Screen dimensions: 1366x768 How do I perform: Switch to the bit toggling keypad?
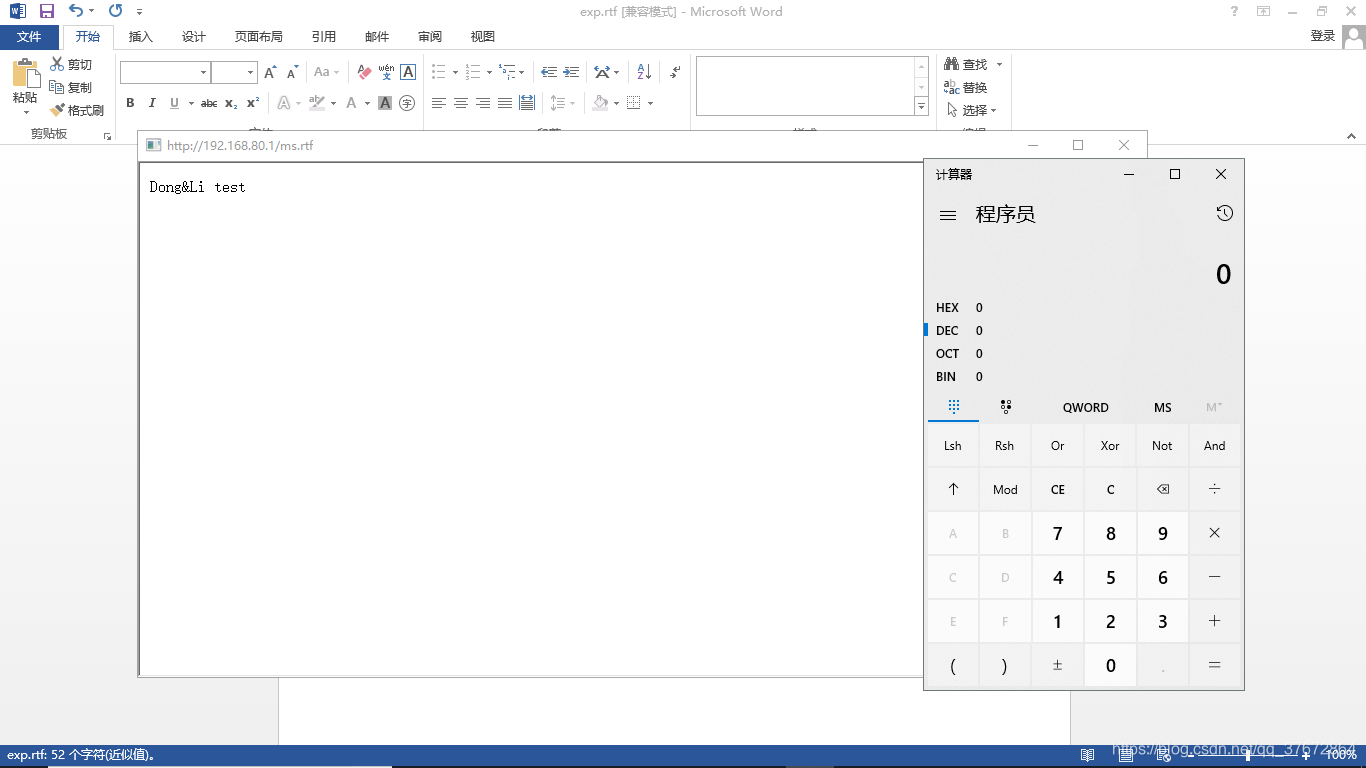(x=1006, y=407)
